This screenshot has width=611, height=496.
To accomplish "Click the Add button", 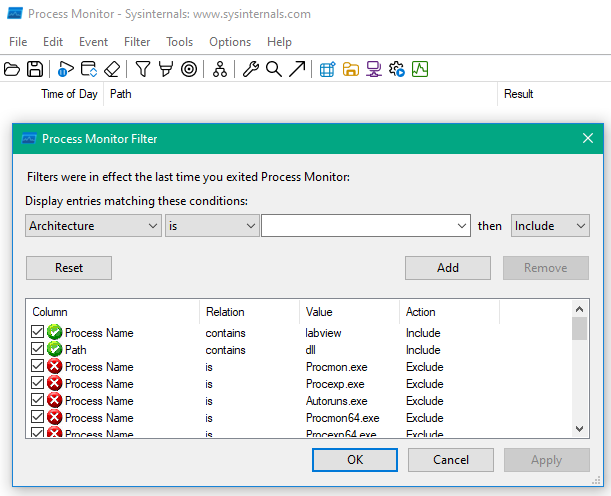I will pyautogui.click(x=448, y=268).
